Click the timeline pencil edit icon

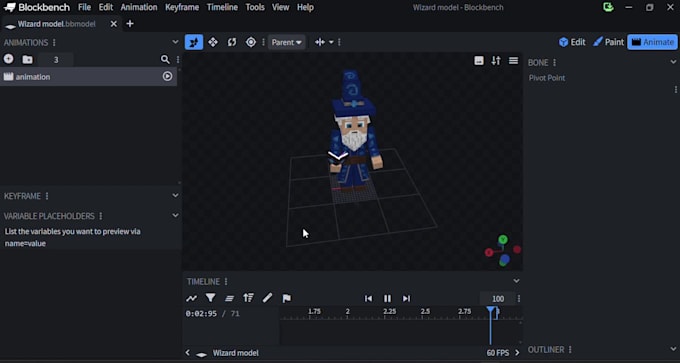pos(268,298)
